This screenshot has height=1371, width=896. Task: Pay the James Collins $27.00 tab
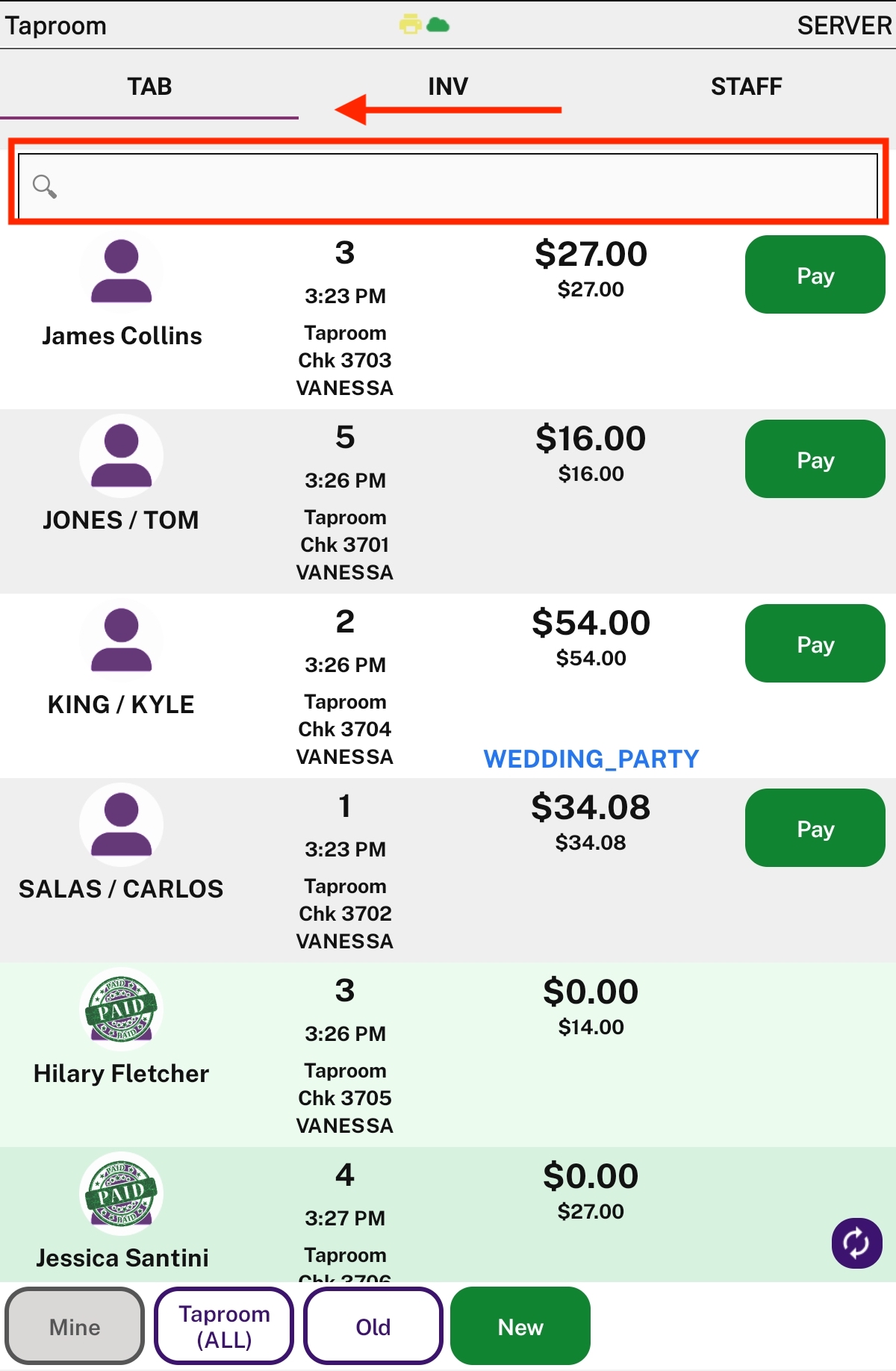(815, 275)
